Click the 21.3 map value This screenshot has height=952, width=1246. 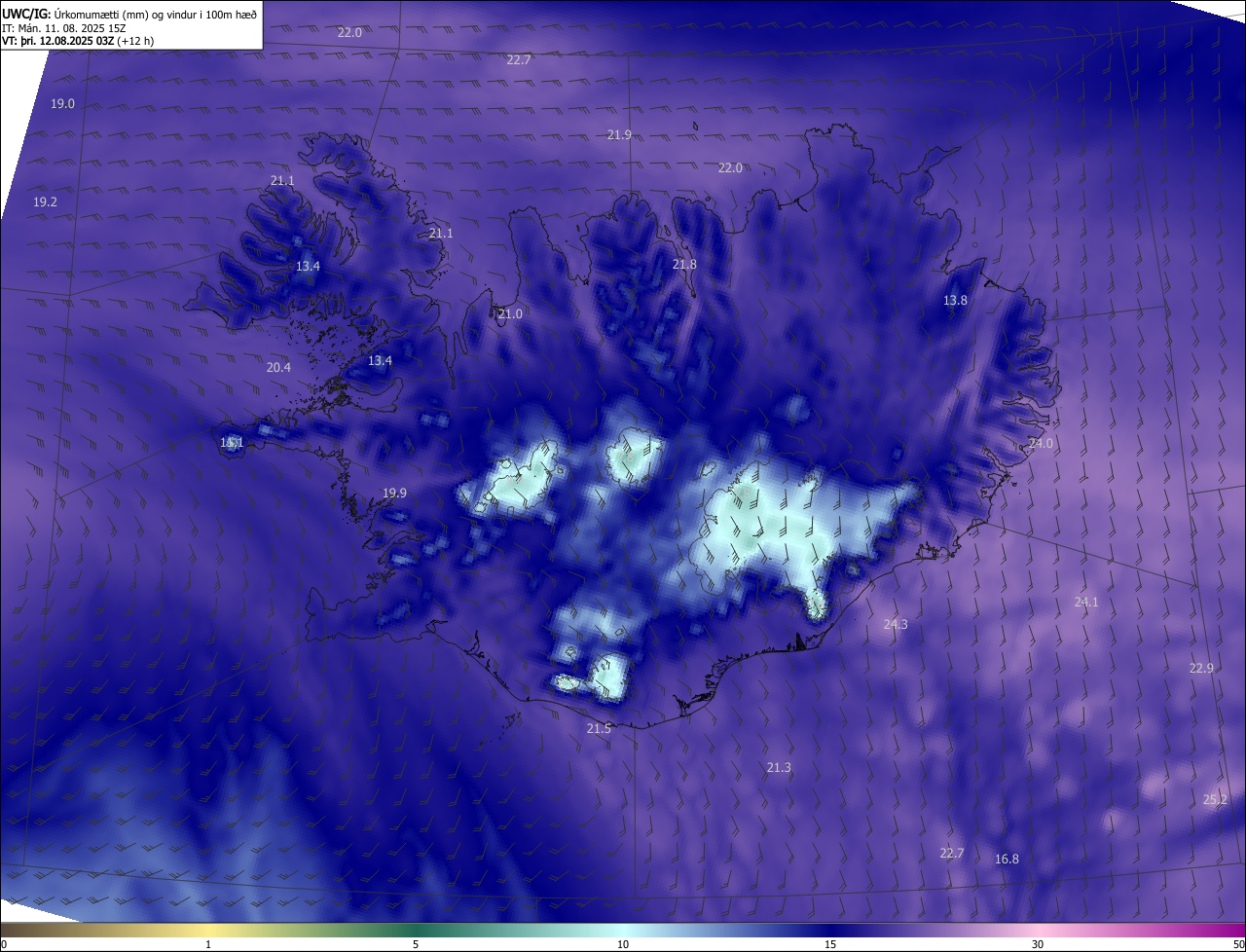(778, 767)
